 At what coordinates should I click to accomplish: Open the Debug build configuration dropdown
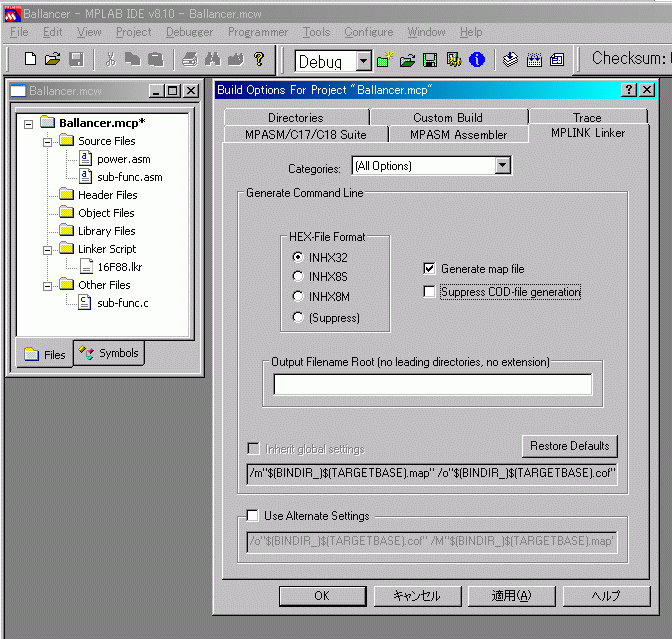pyautogui.click(x=364, y=61)
